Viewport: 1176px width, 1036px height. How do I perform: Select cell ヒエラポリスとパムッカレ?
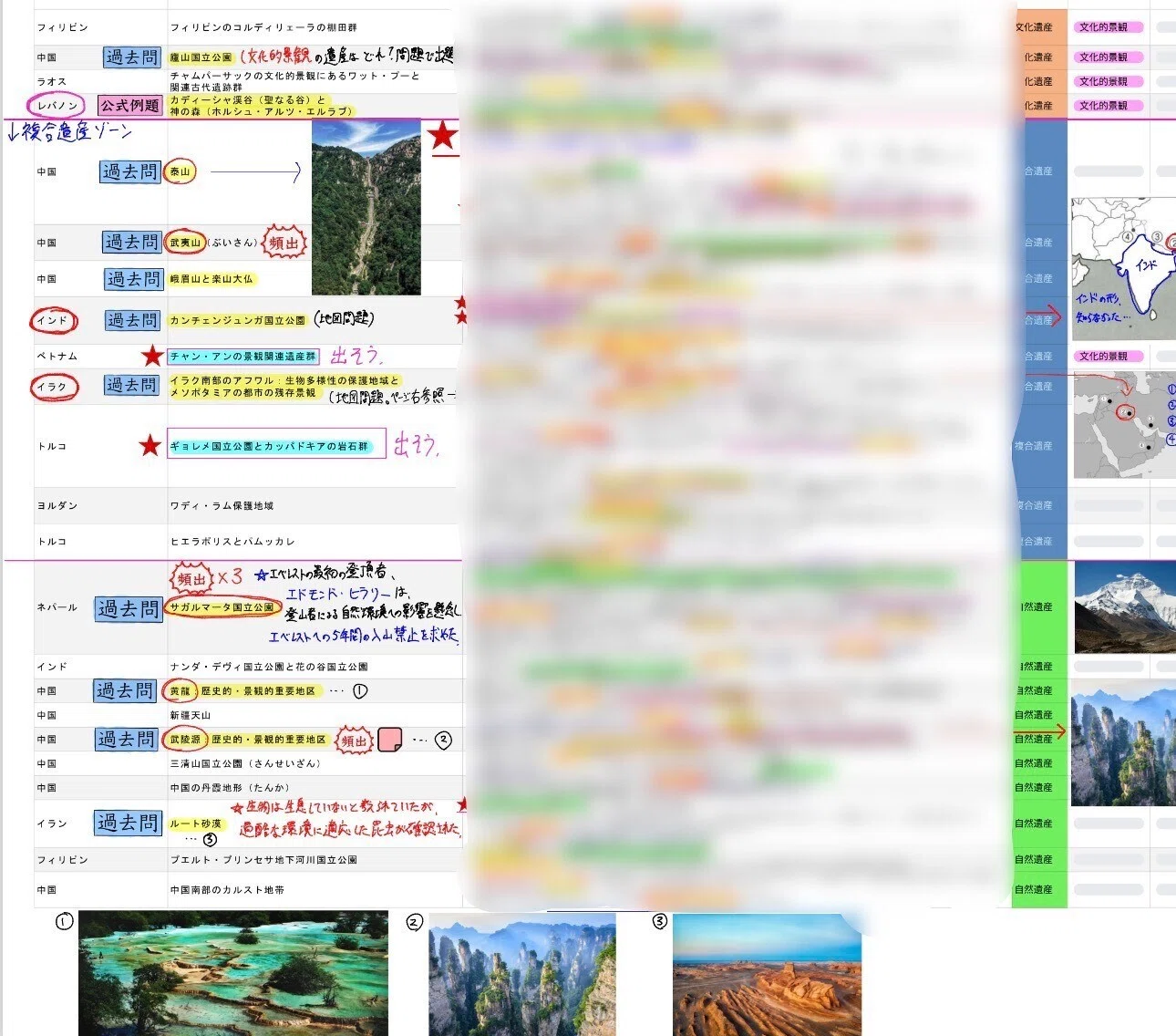pos(232,541)
